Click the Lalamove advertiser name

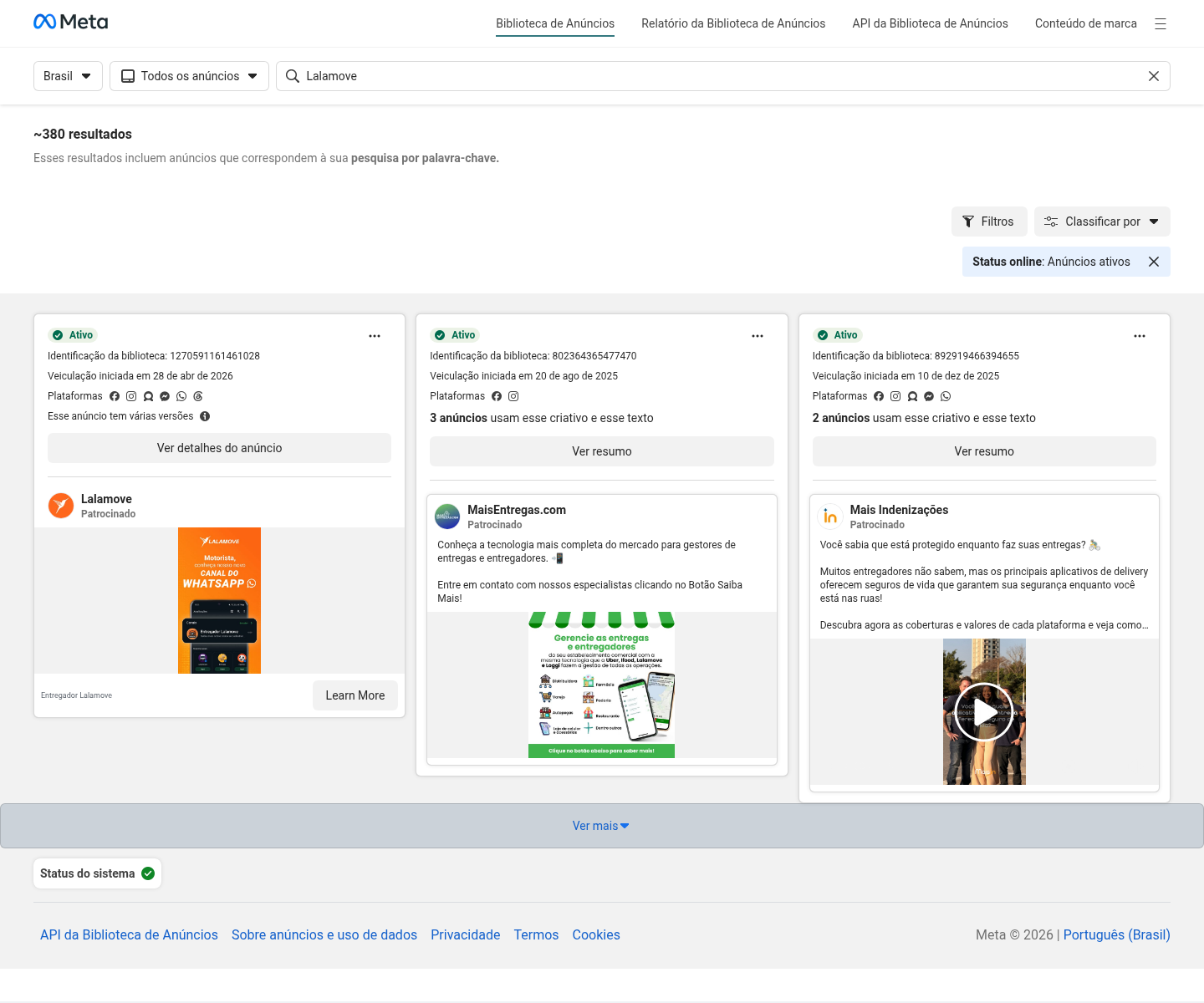106,499
